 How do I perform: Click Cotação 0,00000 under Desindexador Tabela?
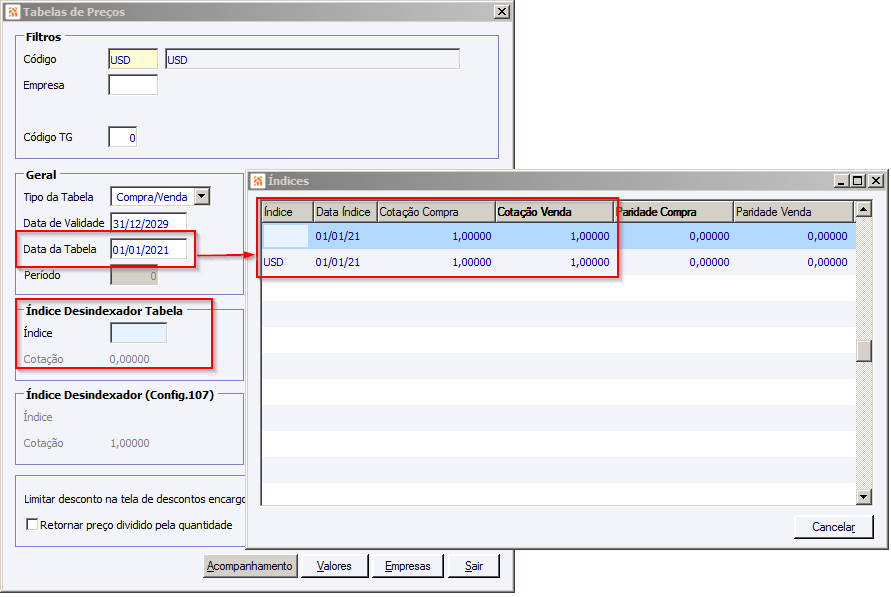click(x=130, y=359)
